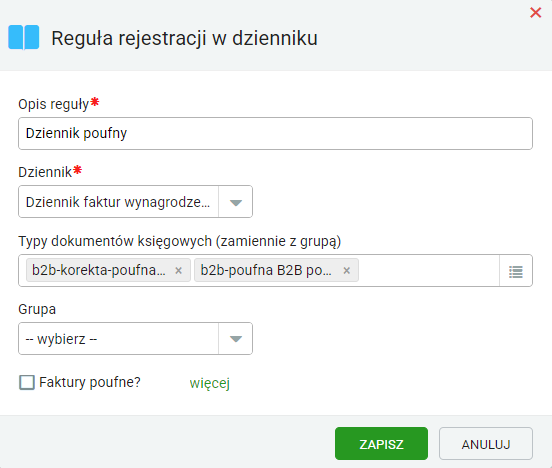
Task: Select the Dziennik faktur wynagrodze combo box text
Action: [x=118, y=202]
